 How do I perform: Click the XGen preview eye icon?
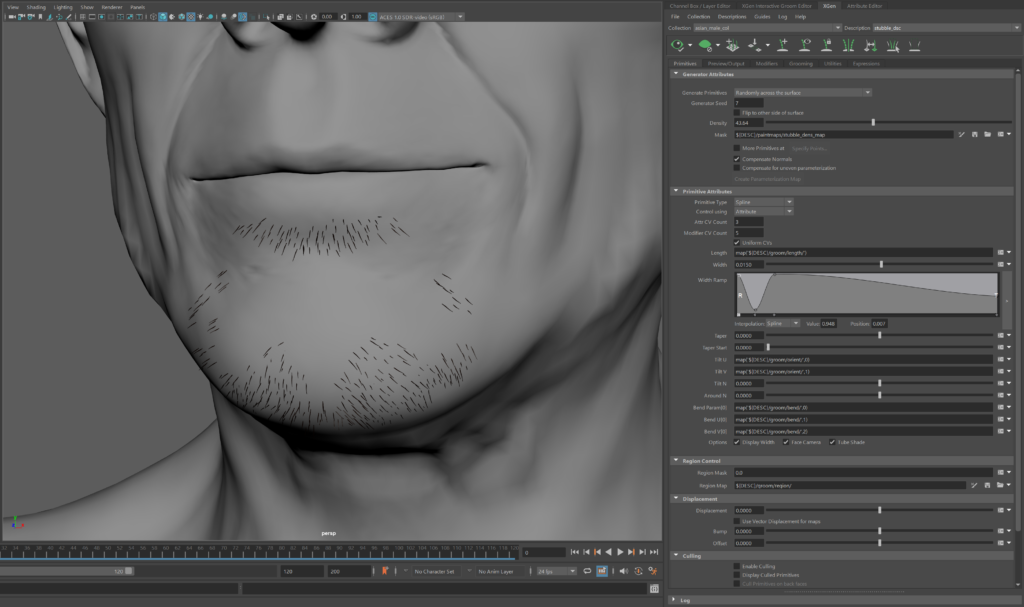pyautogui.click(x=678, y=45)
